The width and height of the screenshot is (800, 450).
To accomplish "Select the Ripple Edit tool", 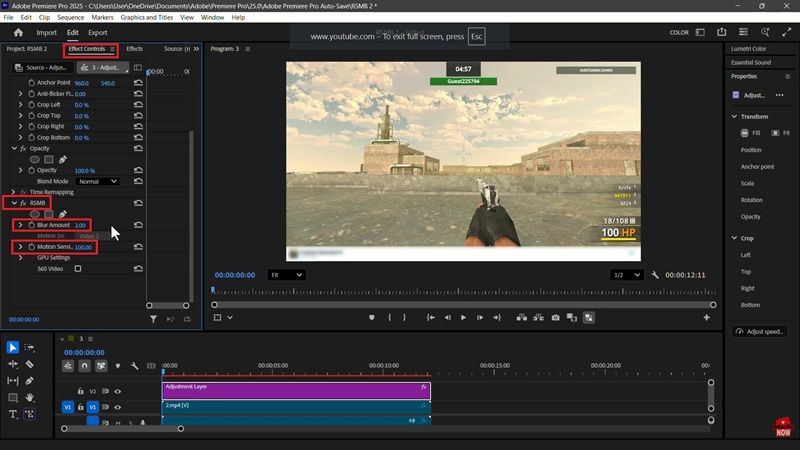I will tap(13, 364).
